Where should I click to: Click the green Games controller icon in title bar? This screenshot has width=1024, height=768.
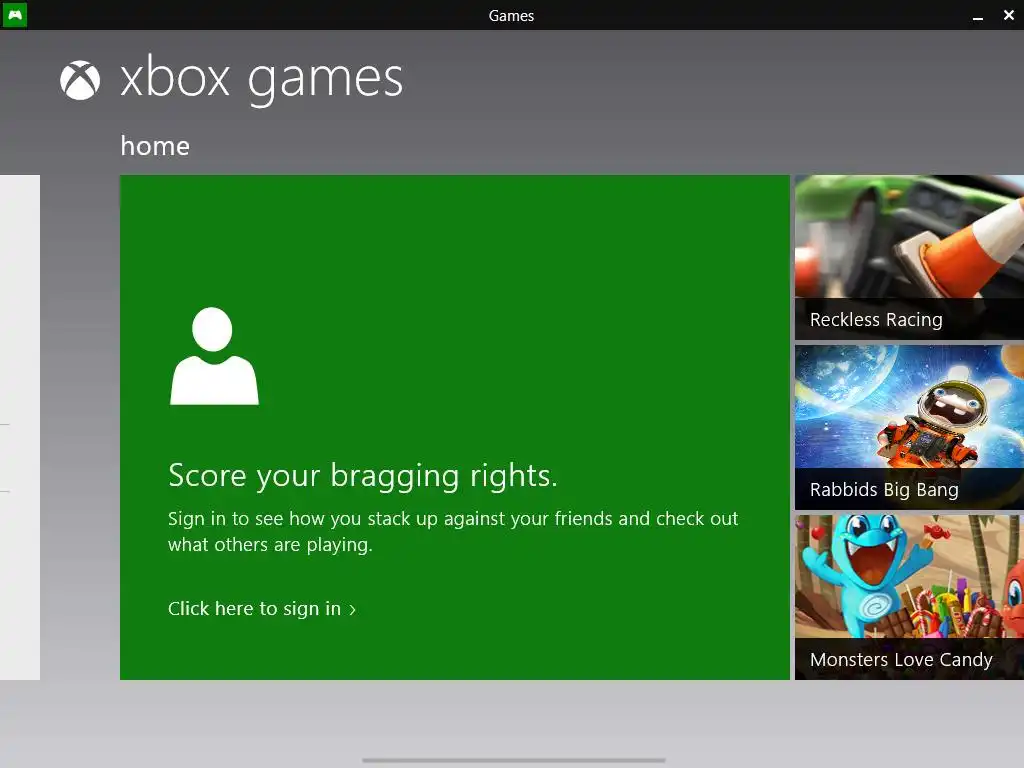pyautogui.click(x=14, y=14)
